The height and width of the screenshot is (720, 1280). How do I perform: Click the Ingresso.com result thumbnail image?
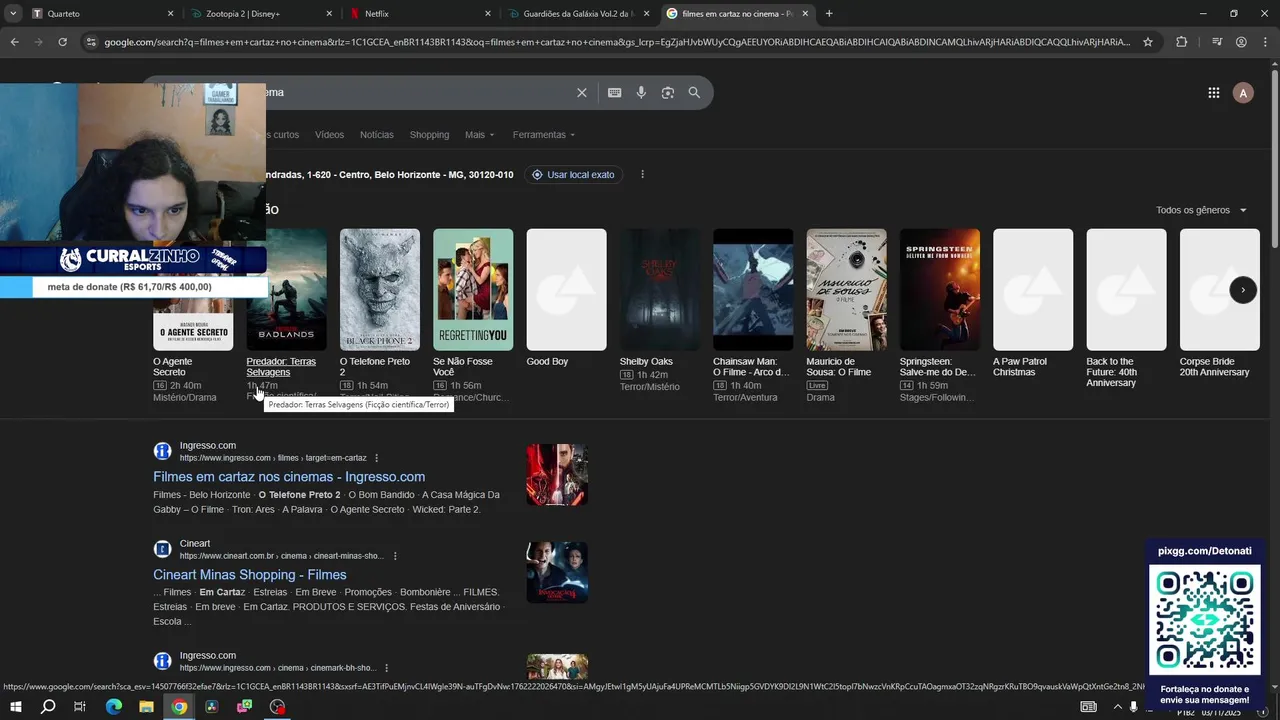click(557, 475)
